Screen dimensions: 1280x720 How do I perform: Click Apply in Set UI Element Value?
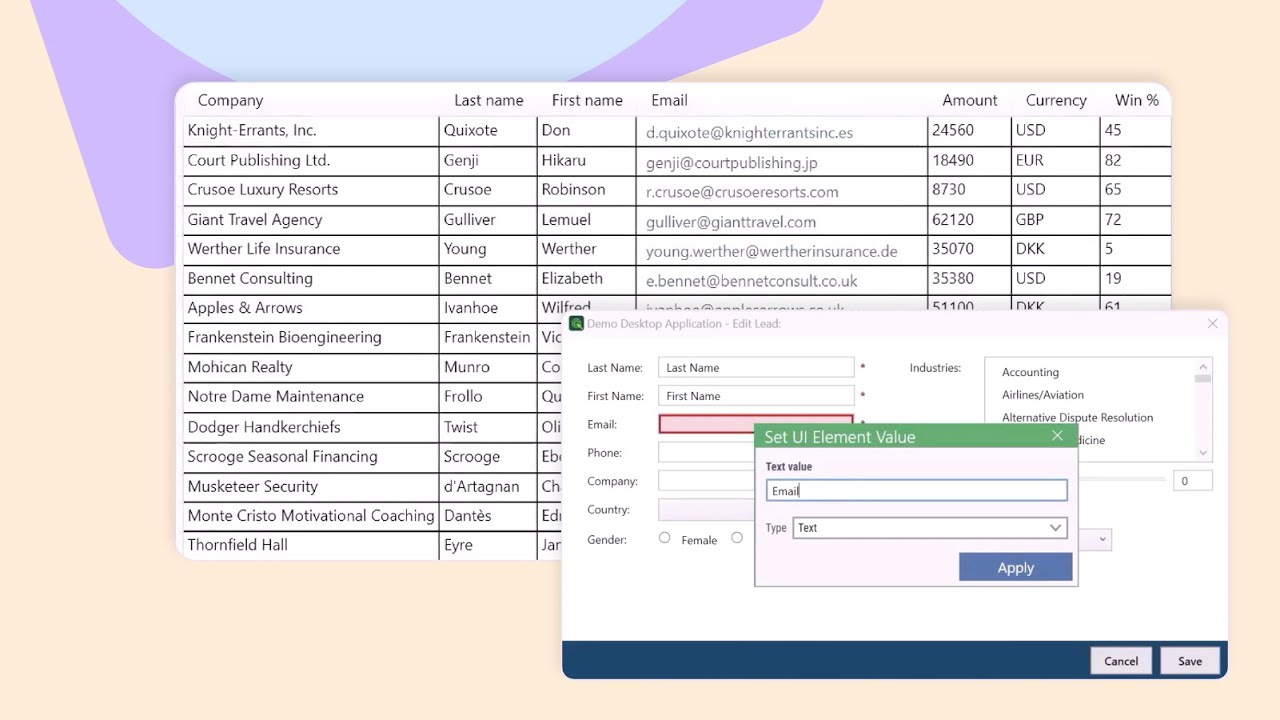1016,567
